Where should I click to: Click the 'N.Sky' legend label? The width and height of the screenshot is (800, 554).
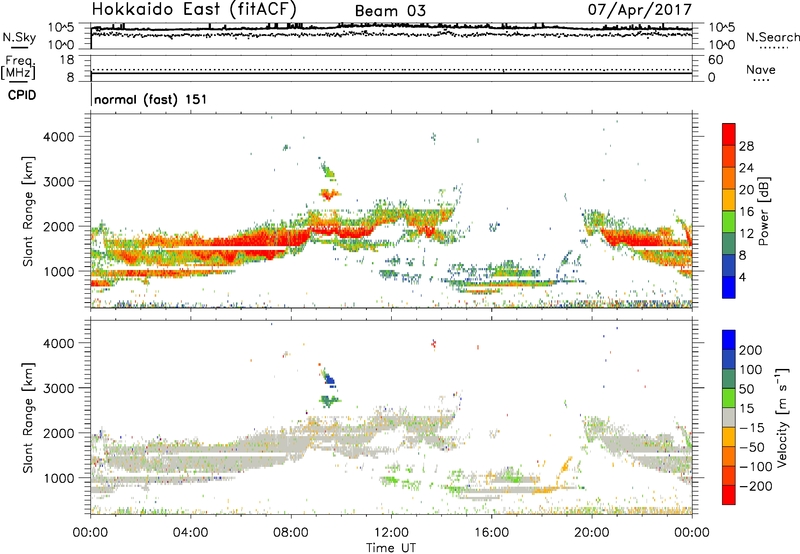(x=19, y=37)
